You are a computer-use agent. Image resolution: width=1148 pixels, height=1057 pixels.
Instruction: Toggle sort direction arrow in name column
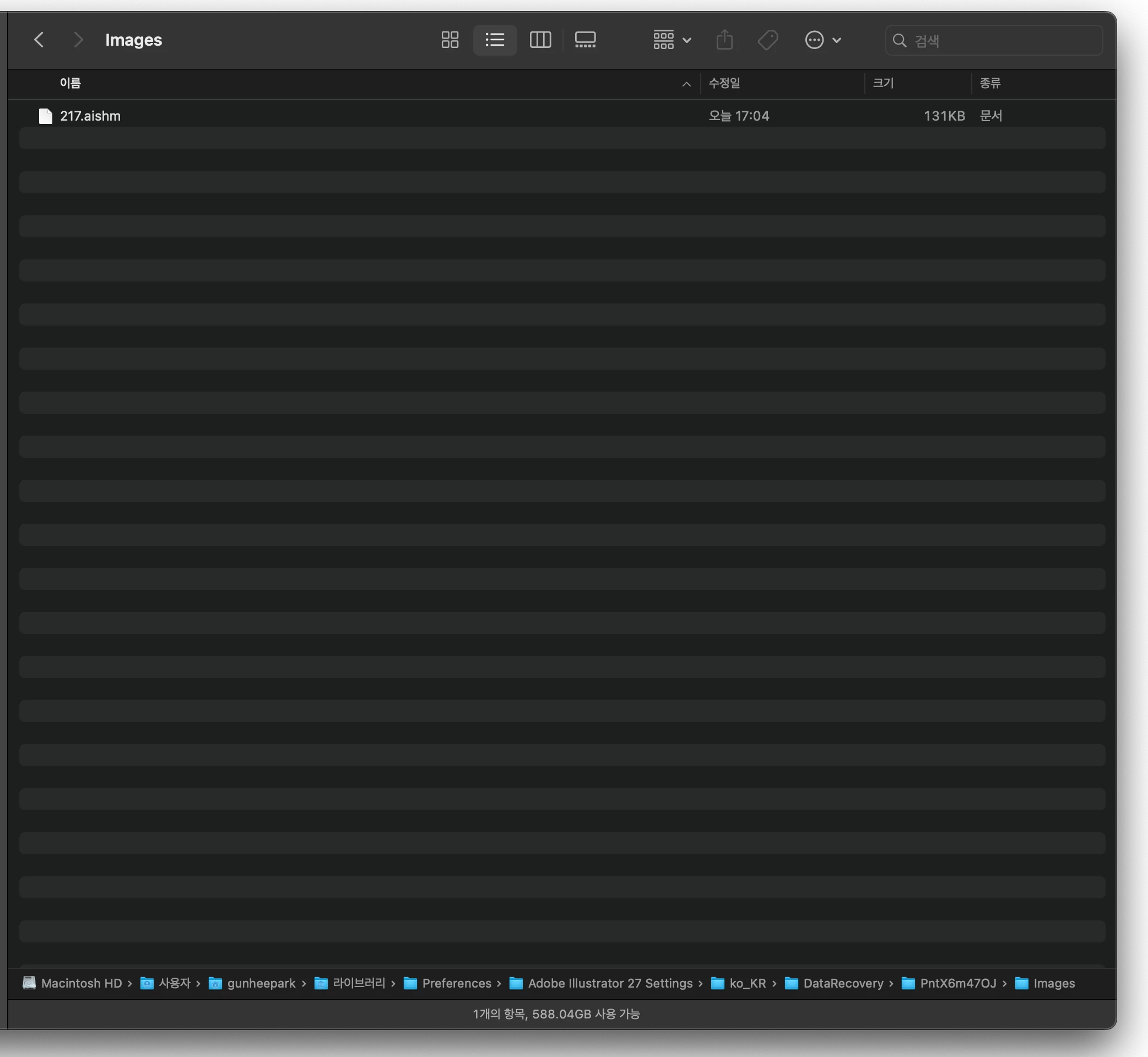tap(686, 84)
